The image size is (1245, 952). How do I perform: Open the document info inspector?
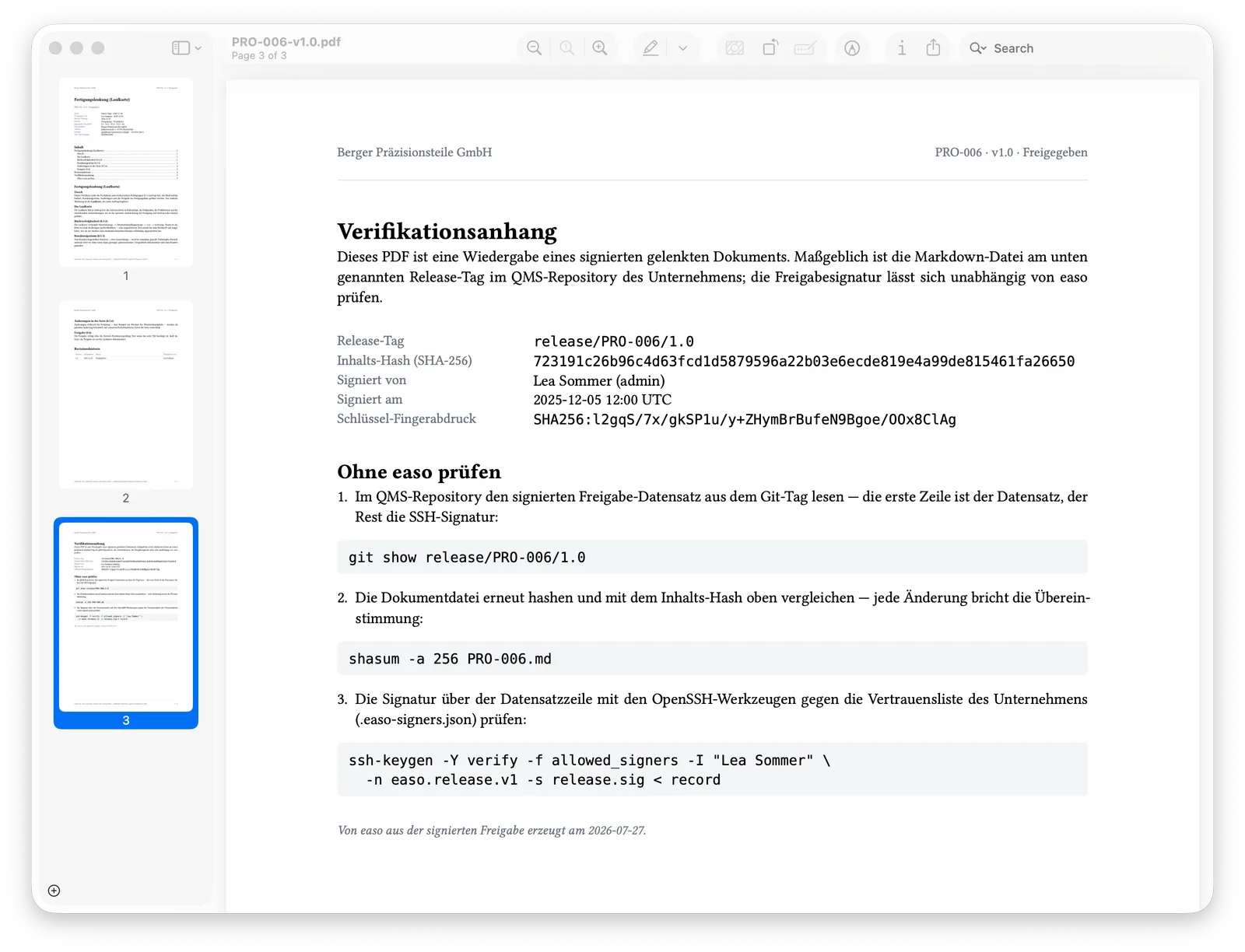click(x=901, y=48)
